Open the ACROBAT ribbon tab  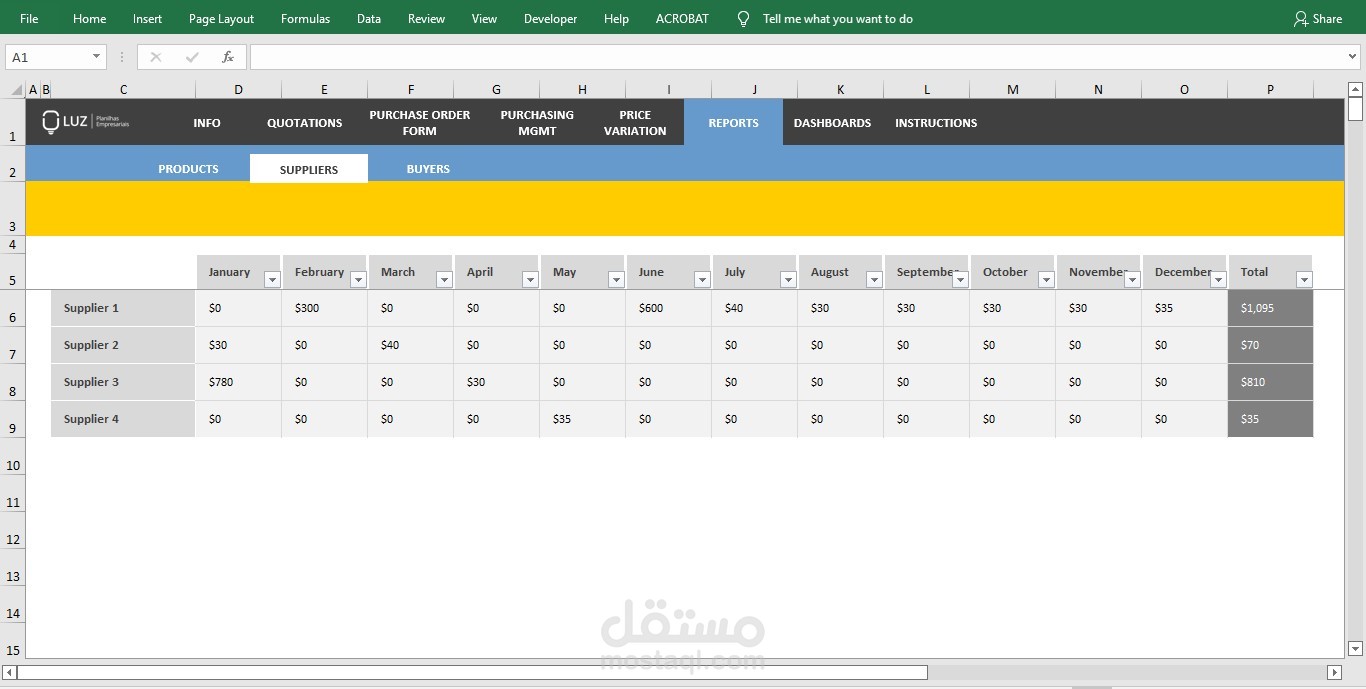click(x=682, y=18)
